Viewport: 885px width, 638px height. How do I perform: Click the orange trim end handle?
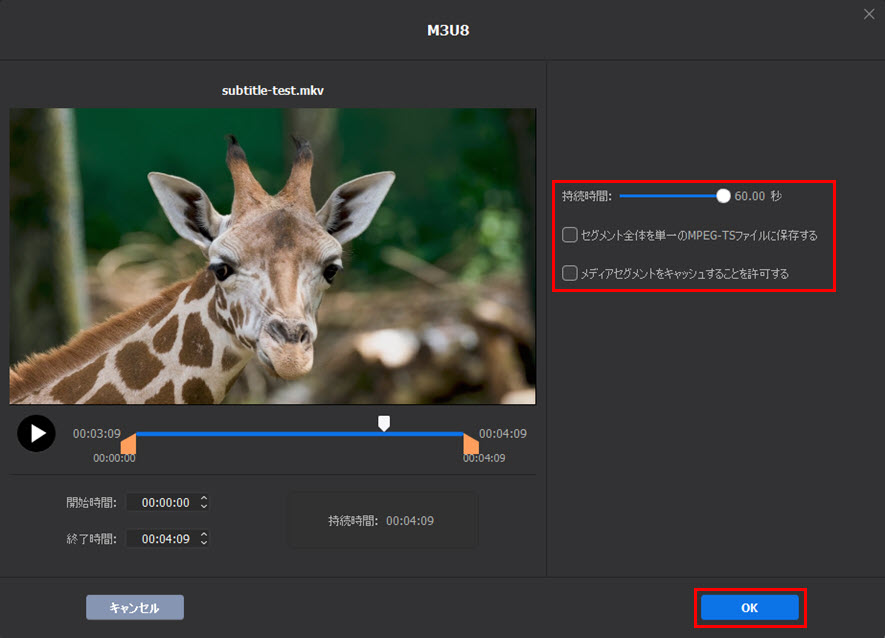pyautogui.click(x=471, y=444)
